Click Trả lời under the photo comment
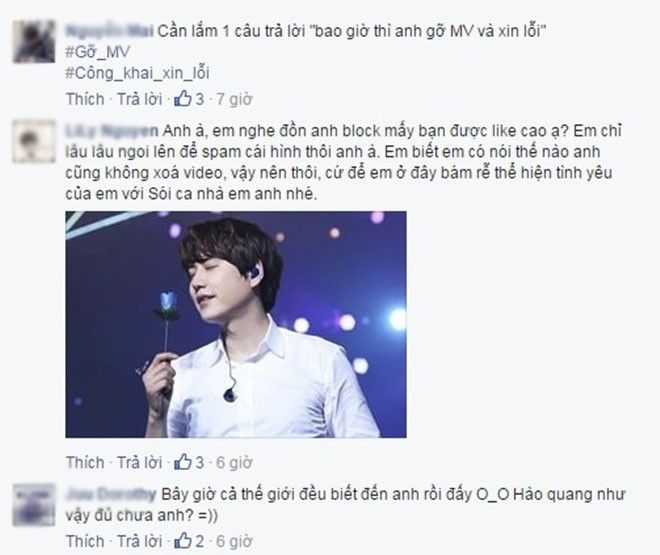Screen dimensions: 660x555 [x=139, y=462]
